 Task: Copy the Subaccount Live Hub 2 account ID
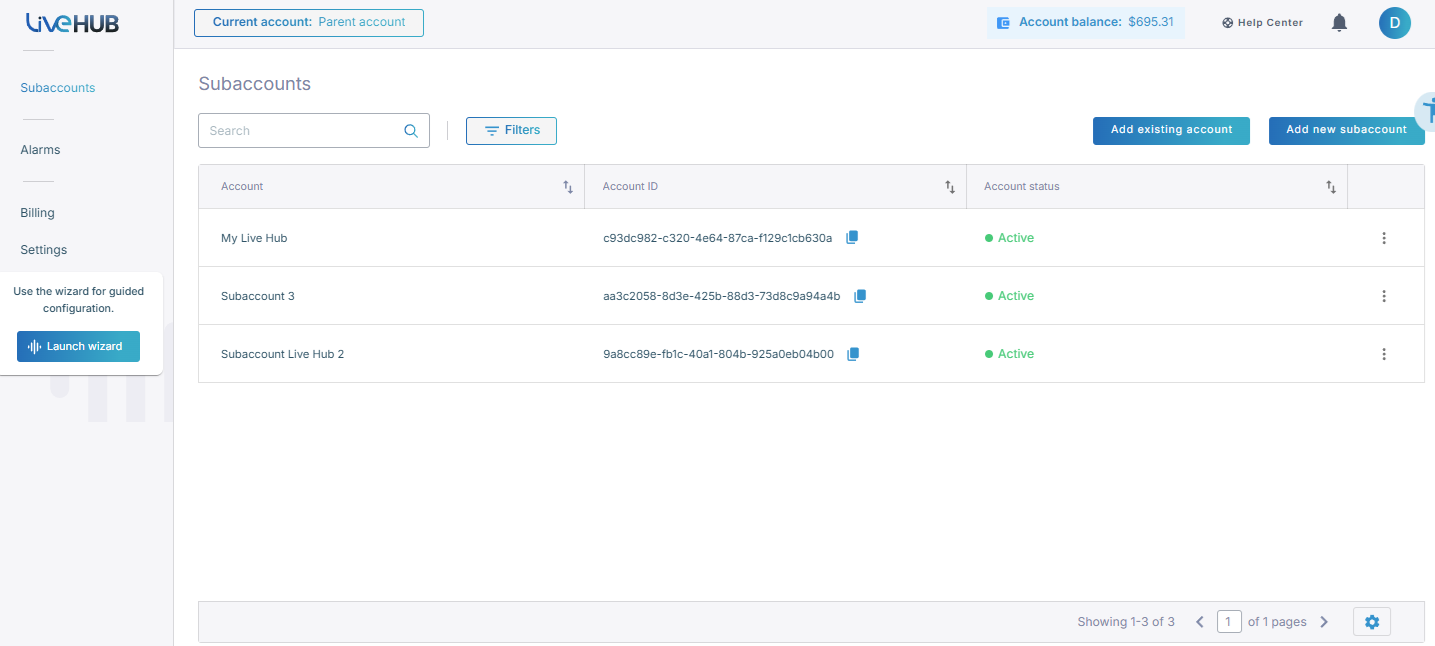853,354
